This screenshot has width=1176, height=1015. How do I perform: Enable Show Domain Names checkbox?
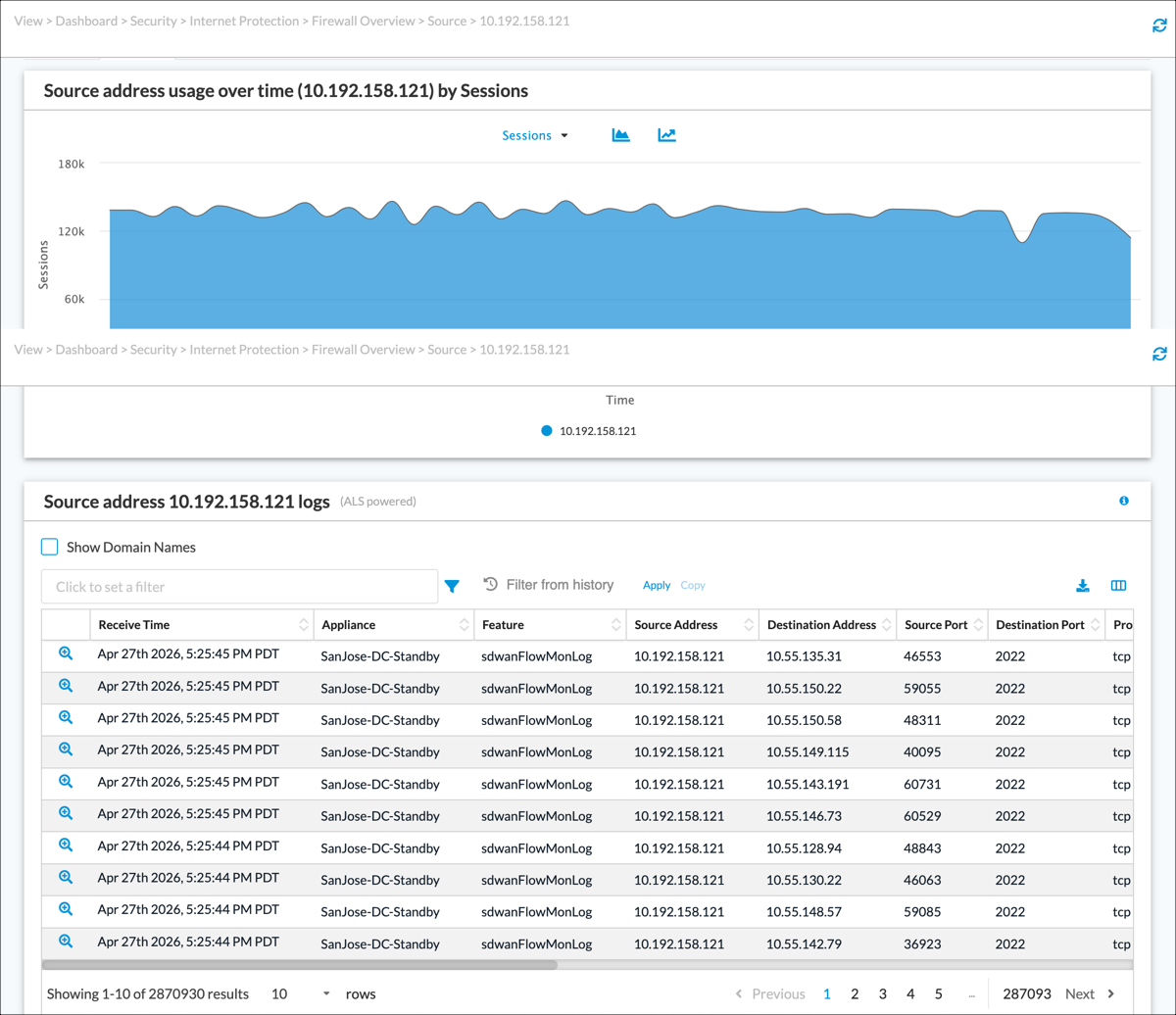50,547
